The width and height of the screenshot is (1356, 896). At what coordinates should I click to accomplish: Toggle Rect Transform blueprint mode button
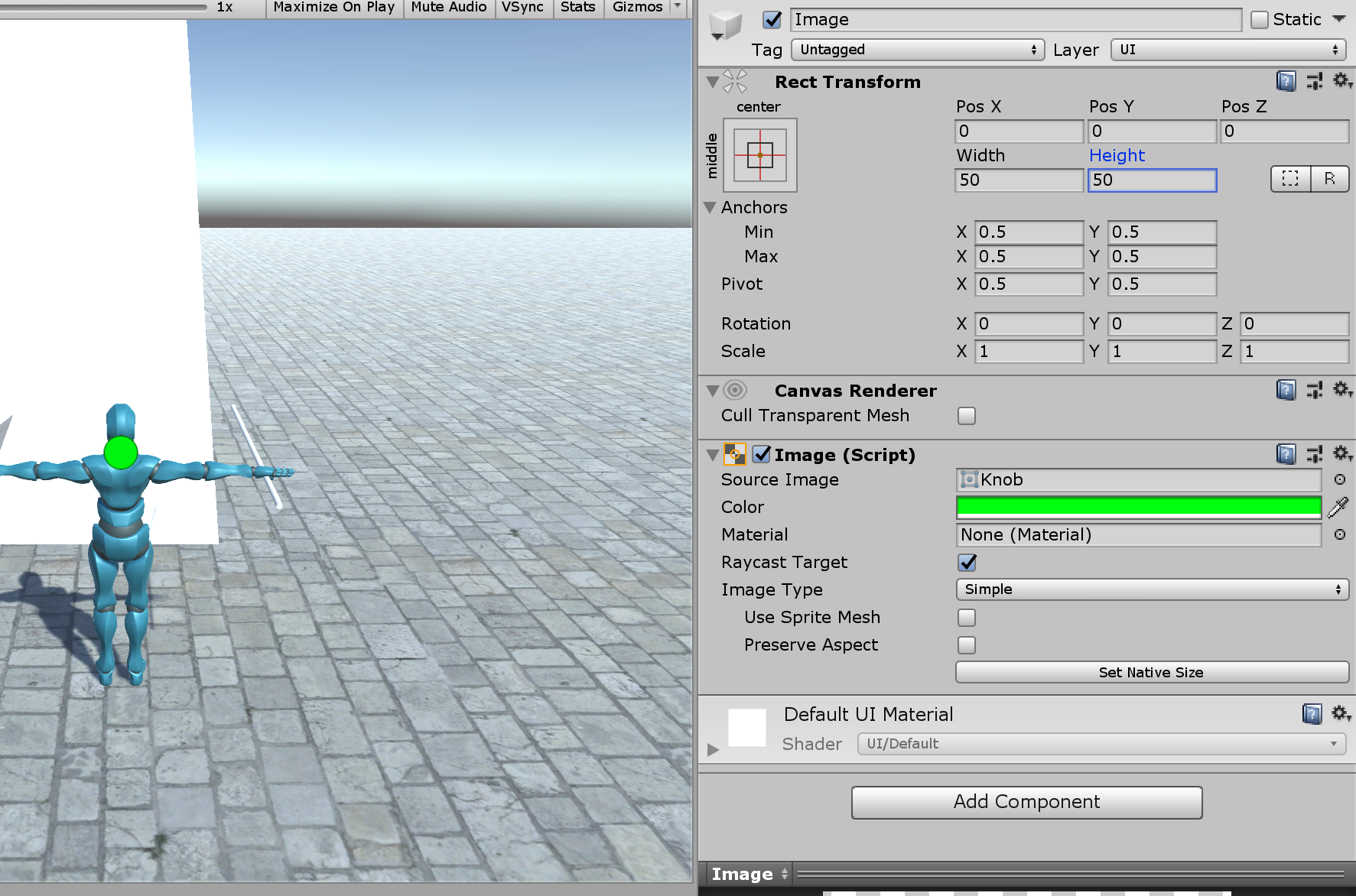[1290, 179]
